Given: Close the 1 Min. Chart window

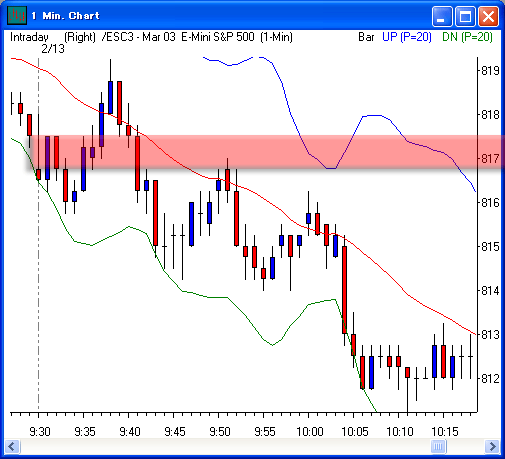Looking at the screenshot, I should [x=488, y=16].
